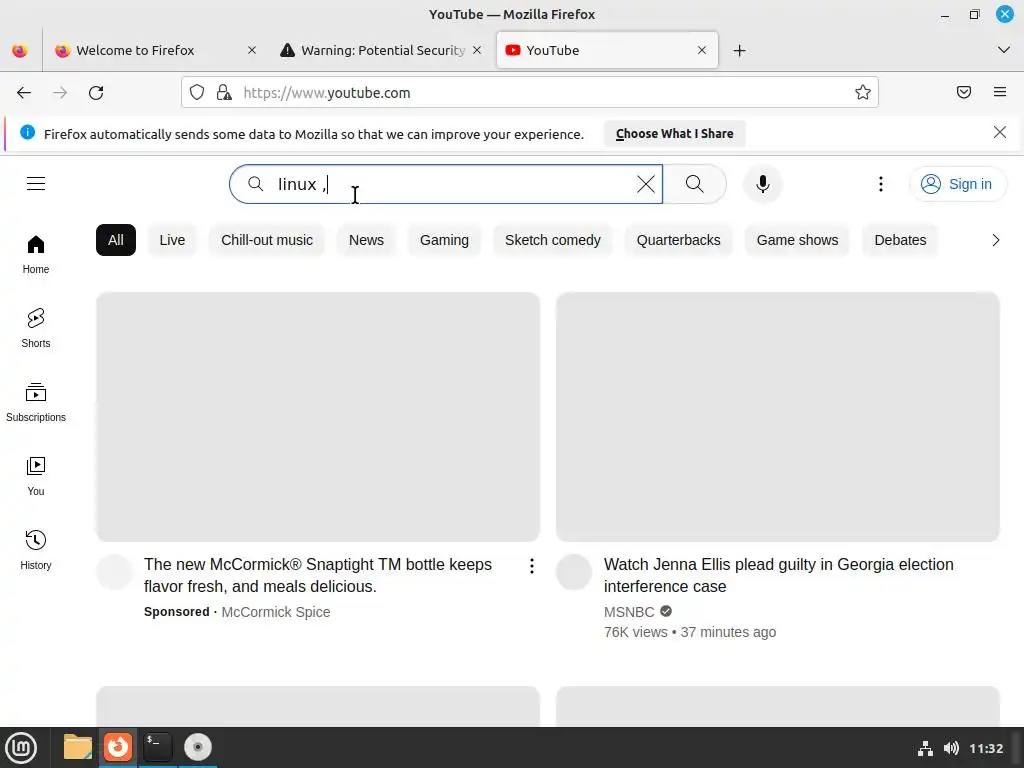Viewport: 1024px width, 768px height.
Task: Click the Firefox View pinned icon
Action: (20, 50)
